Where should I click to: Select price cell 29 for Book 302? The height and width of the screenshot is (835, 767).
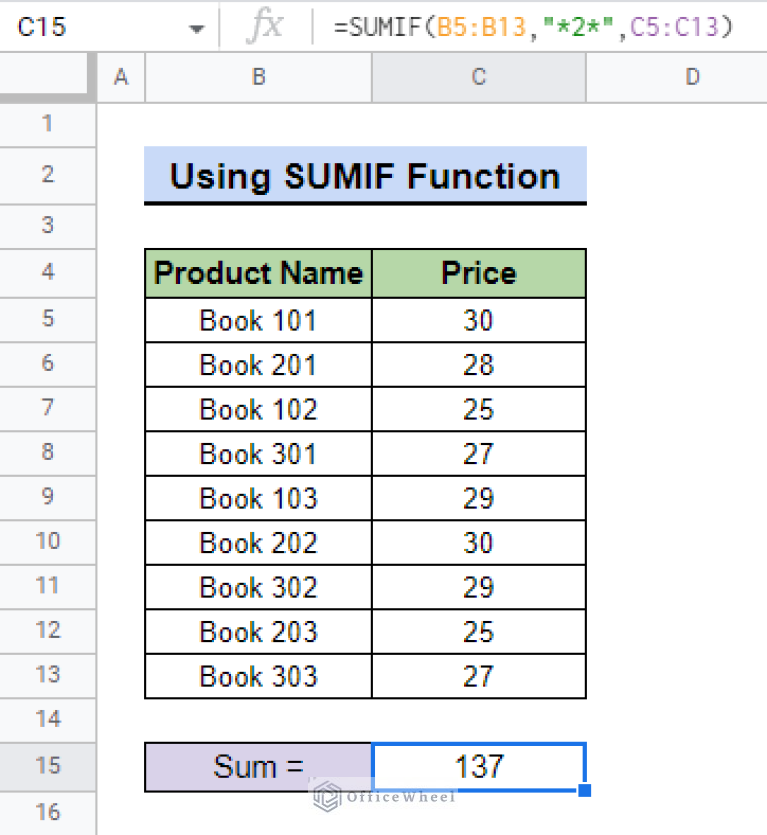pyautogui.click(x=479, y=587)
